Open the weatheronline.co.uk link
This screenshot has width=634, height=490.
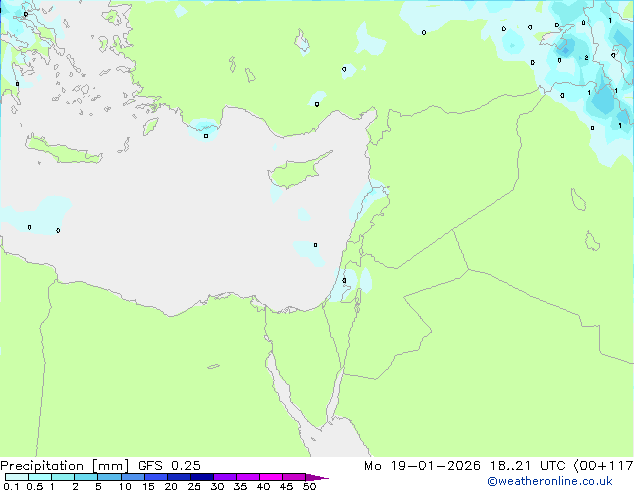(549, 481)
